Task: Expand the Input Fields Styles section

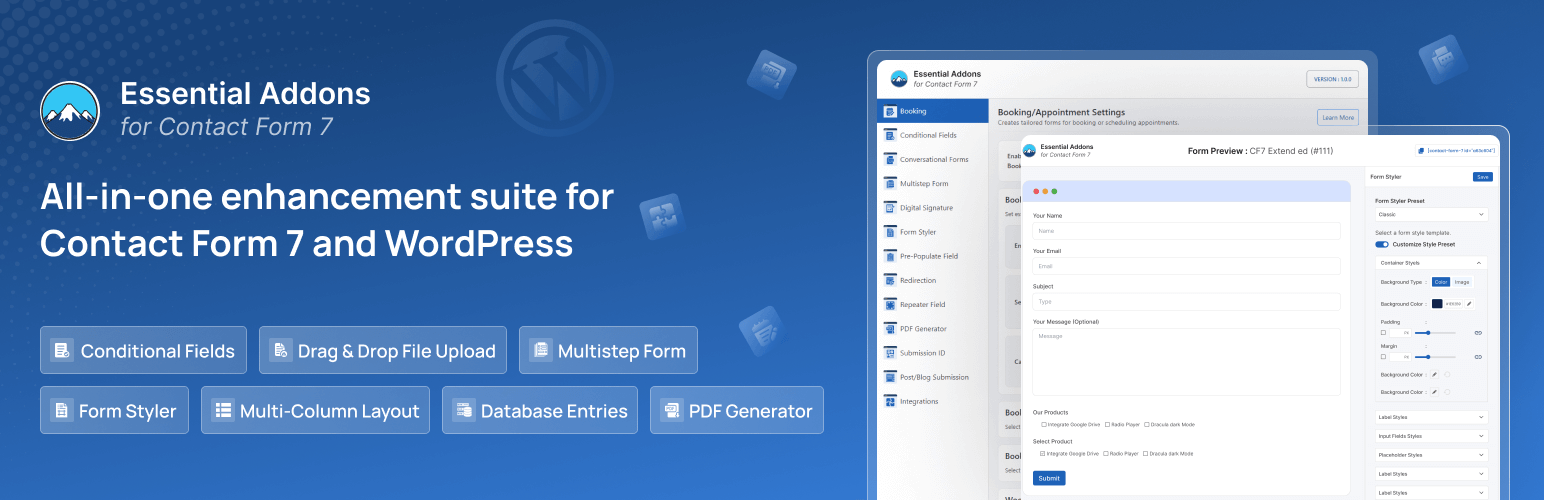Action: pos(1431,436)
